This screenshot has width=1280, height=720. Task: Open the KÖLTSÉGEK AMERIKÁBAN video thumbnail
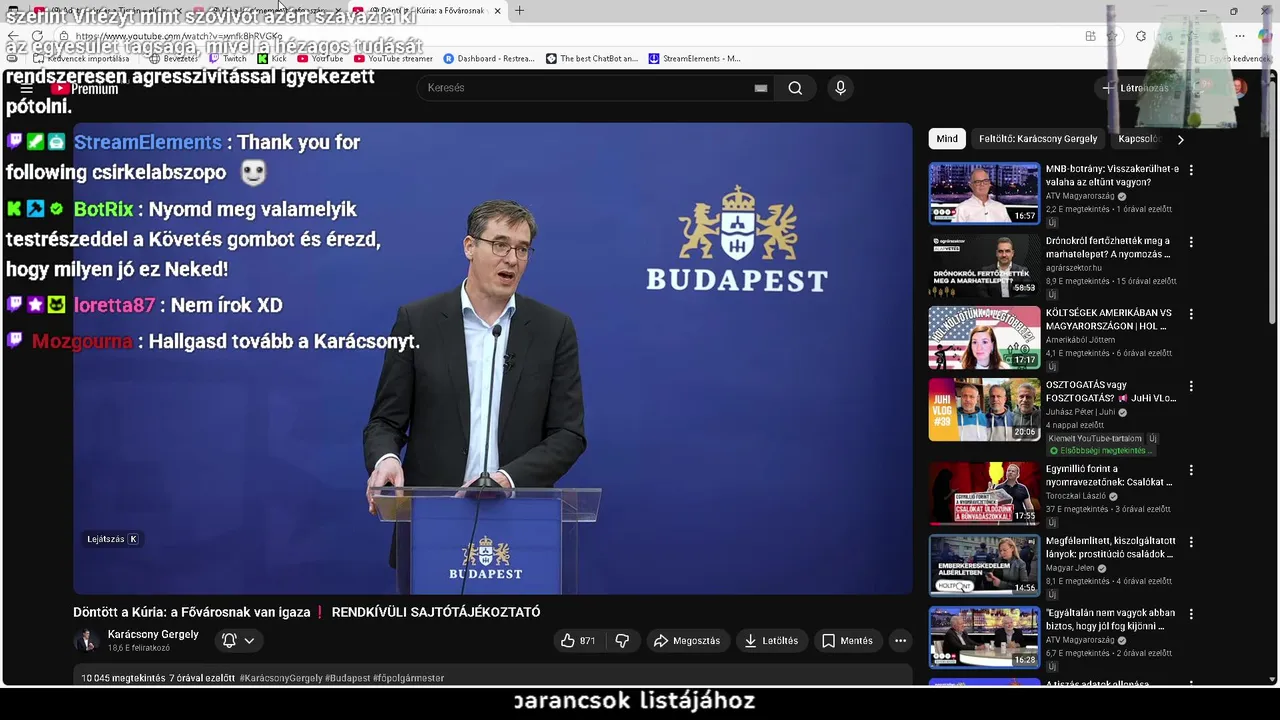pos(984,338)
